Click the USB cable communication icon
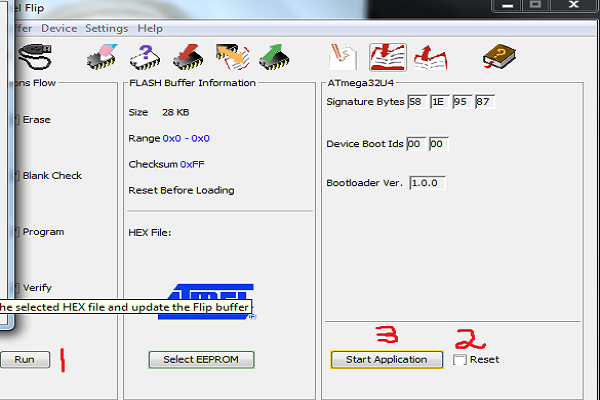 coord(34,57)
